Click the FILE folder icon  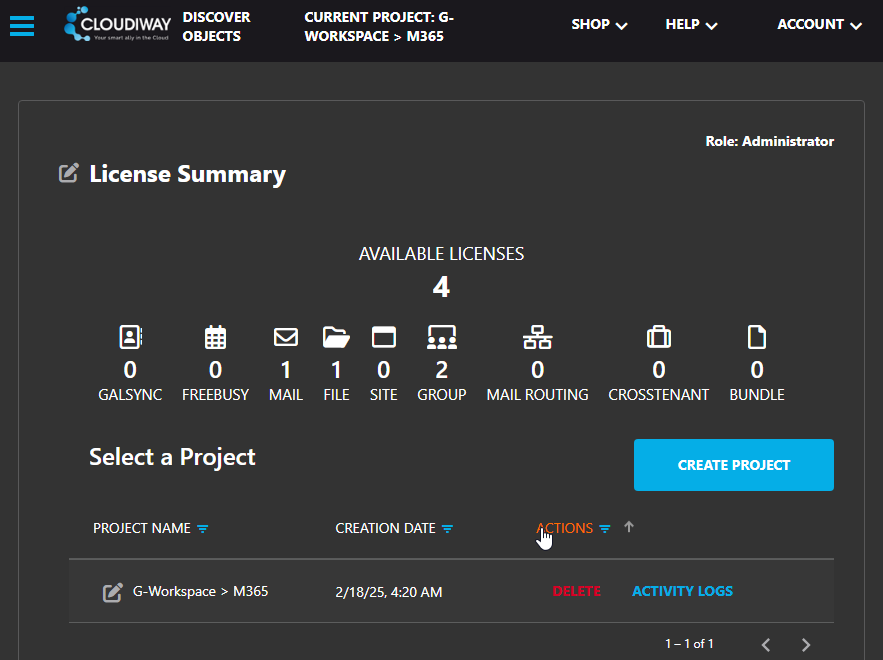pos(336,337)
